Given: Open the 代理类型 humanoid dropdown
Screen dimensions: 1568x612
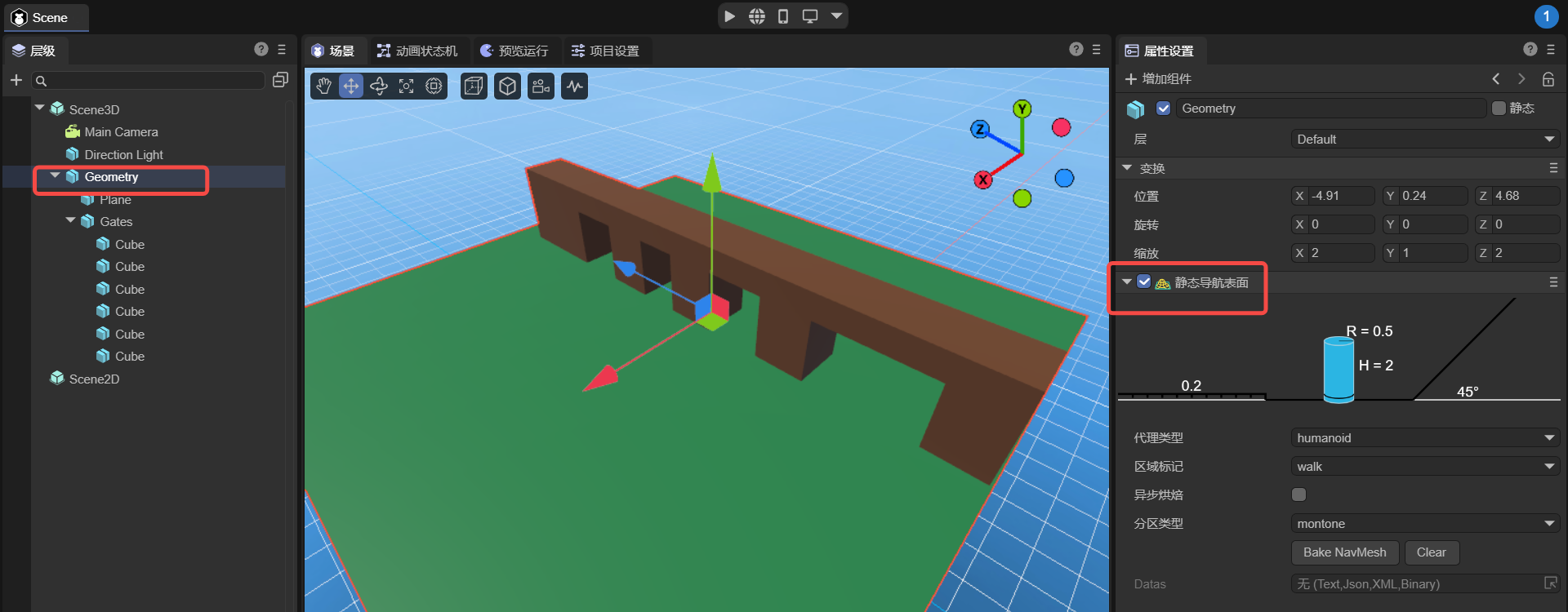Looking at the screenshot, I should coord(1425,438).
